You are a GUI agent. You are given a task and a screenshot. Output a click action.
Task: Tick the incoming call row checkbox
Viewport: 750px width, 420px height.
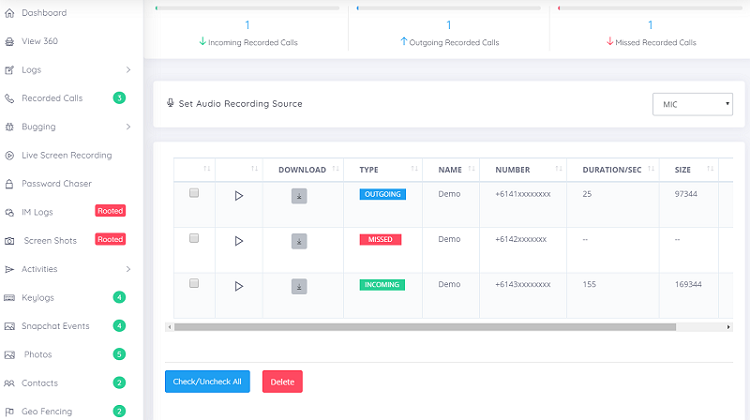pyautogui.click(x=194, y=283)
